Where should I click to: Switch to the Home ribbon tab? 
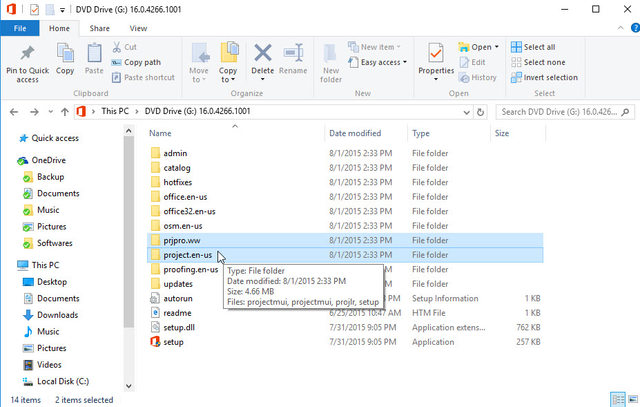pyautogui.click(x=59, y=28)
